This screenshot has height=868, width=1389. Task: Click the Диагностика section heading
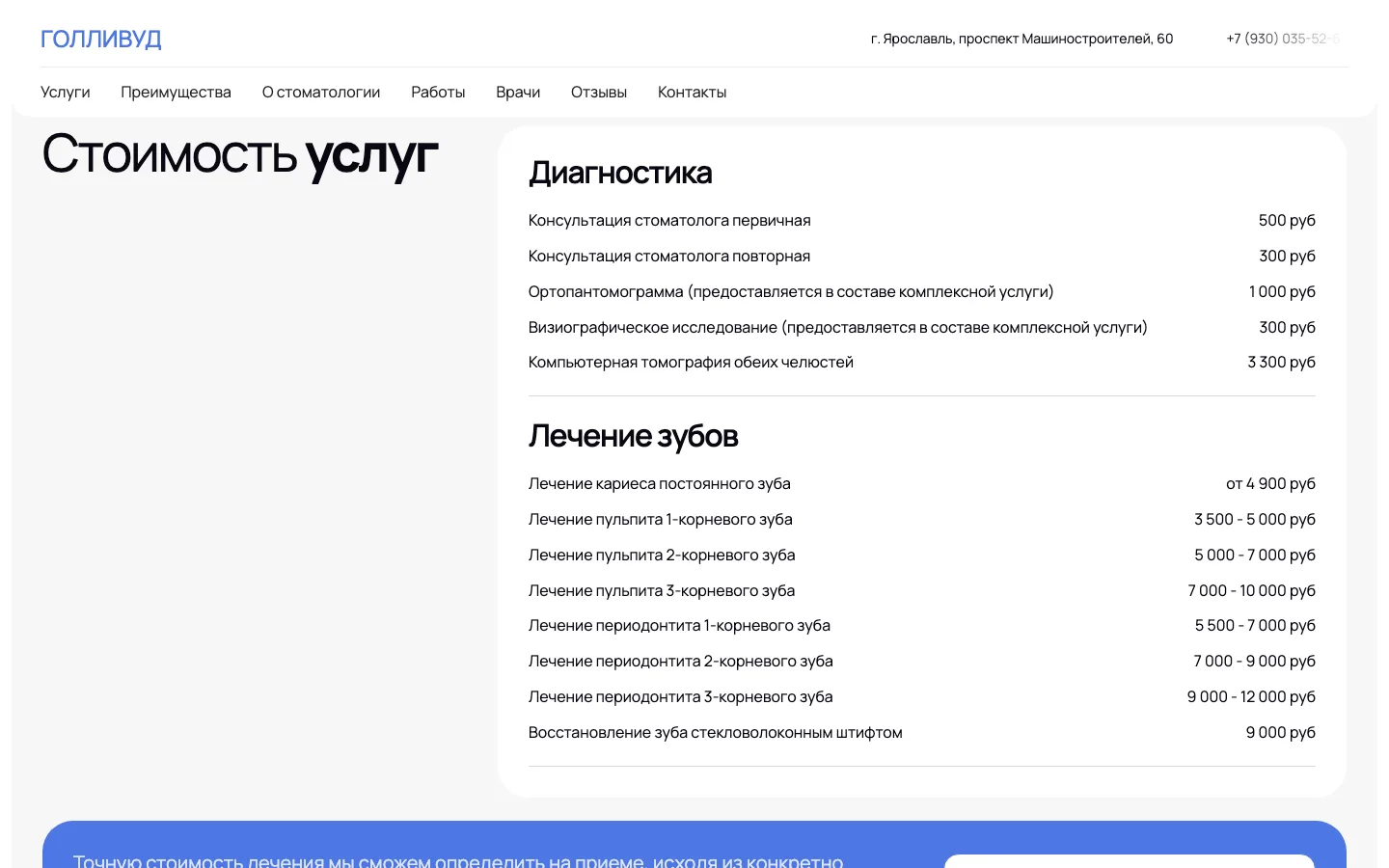point(620,173)
